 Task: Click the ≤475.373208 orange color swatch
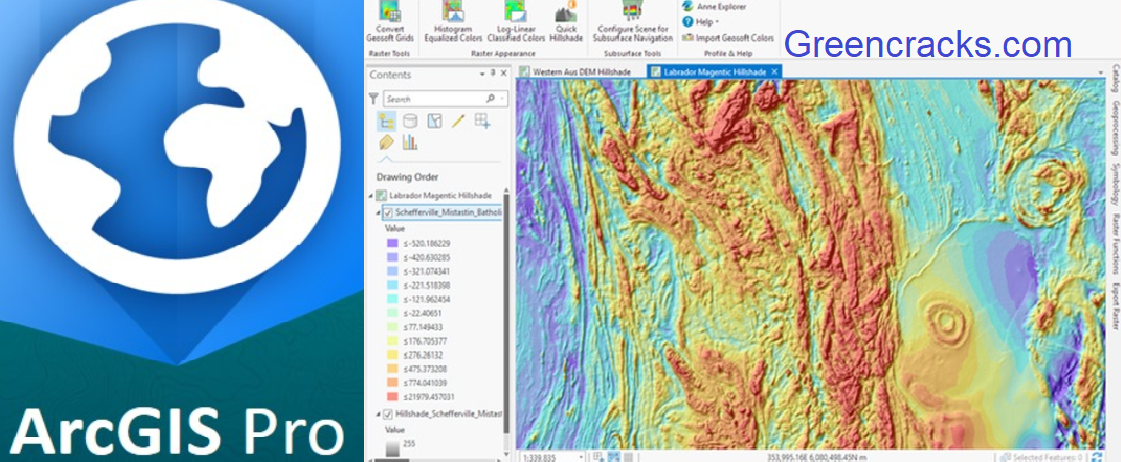pyautogui.click(x=390, y=369)
